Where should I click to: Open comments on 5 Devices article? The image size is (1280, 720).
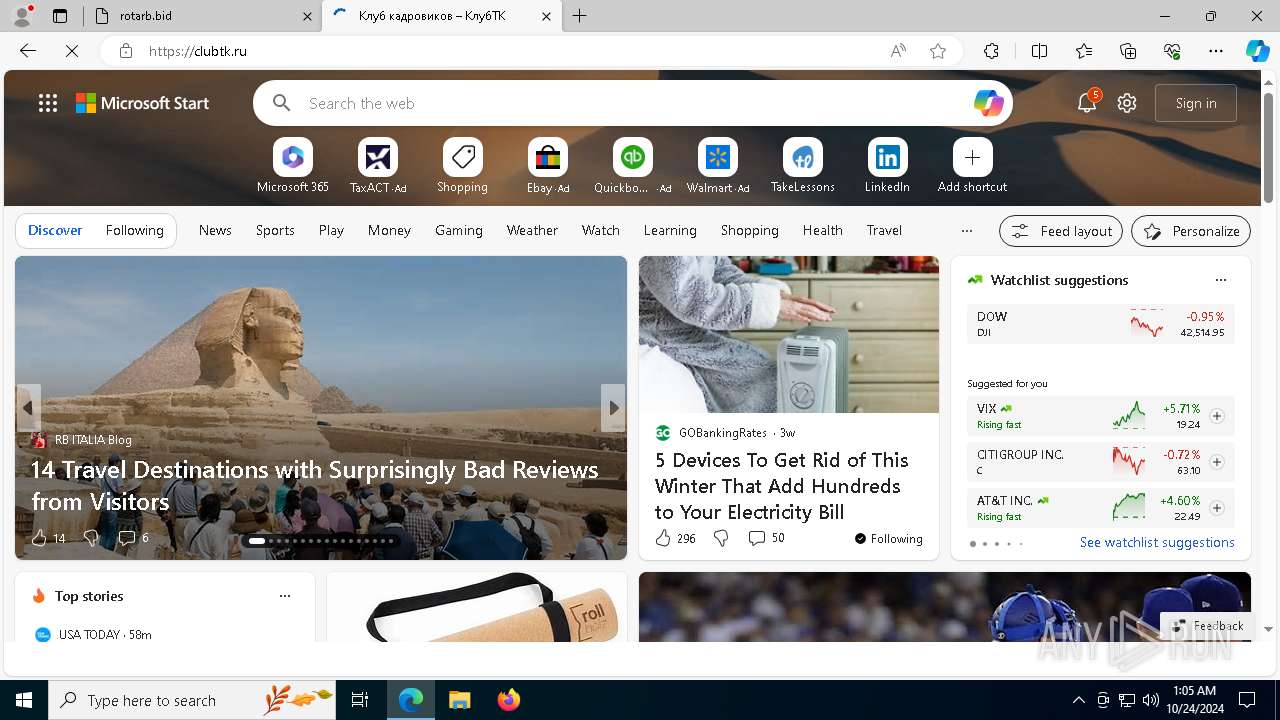click(x=766, y=538)
